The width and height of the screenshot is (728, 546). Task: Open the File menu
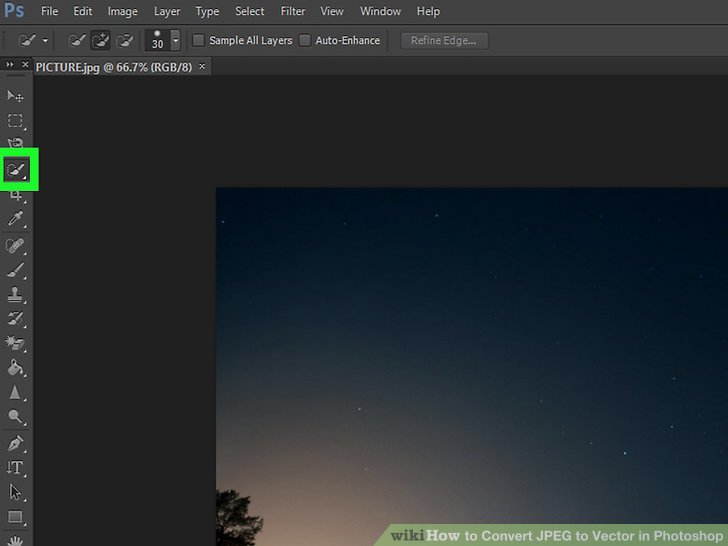click(x=49, y=11)
